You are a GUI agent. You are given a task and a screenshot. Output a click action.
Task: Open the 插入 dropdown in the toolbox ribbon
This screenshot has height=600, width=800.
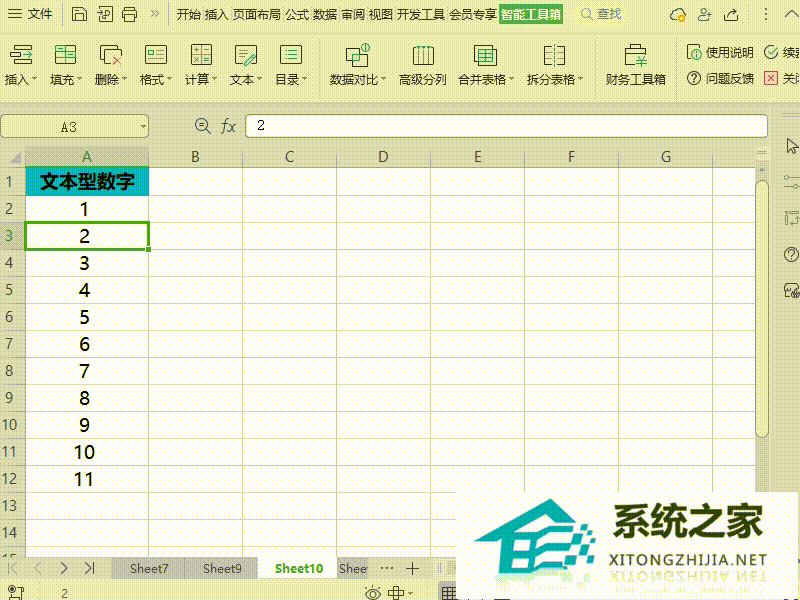point(21,65)
